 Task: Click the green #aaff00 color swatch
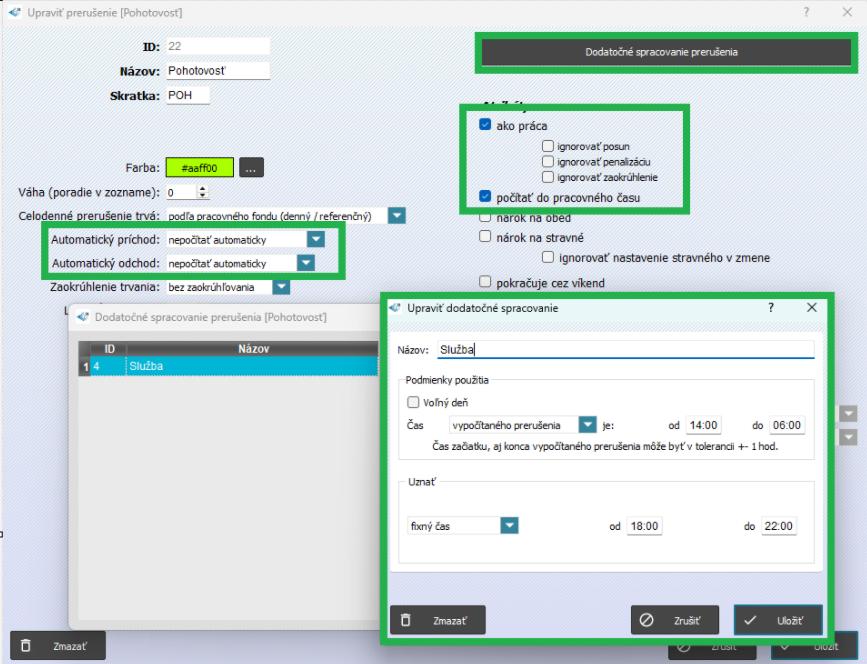pyautogui.click(x=200, y=169)
